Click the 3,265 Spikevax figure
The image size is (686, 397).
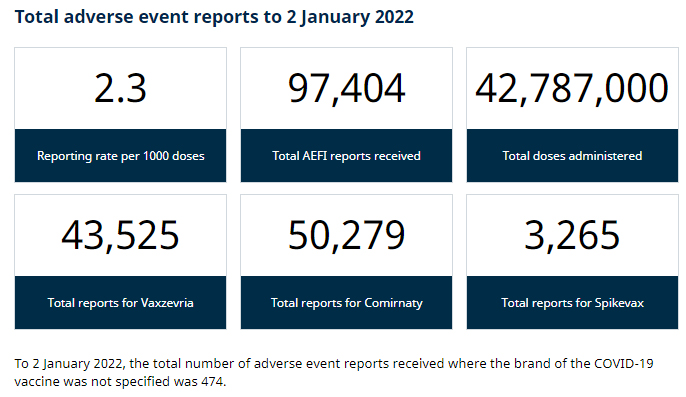[x=572, y=236]
